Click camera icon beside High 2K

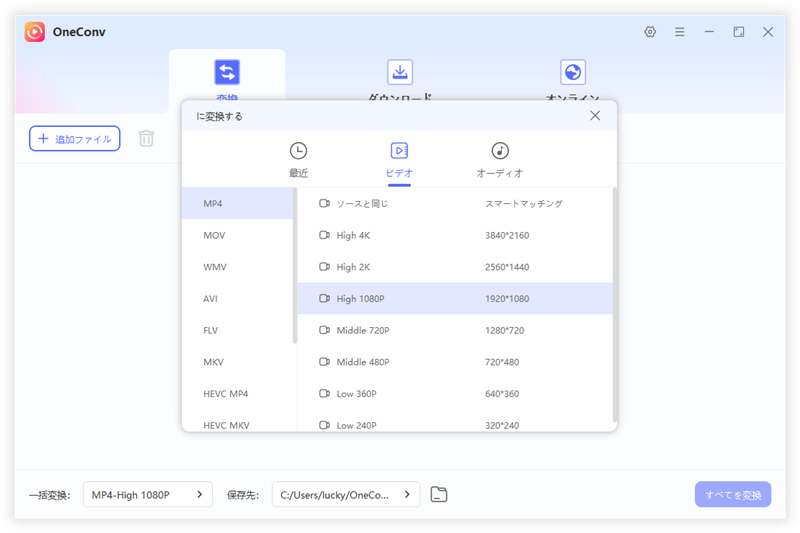[x=324, y=267]
